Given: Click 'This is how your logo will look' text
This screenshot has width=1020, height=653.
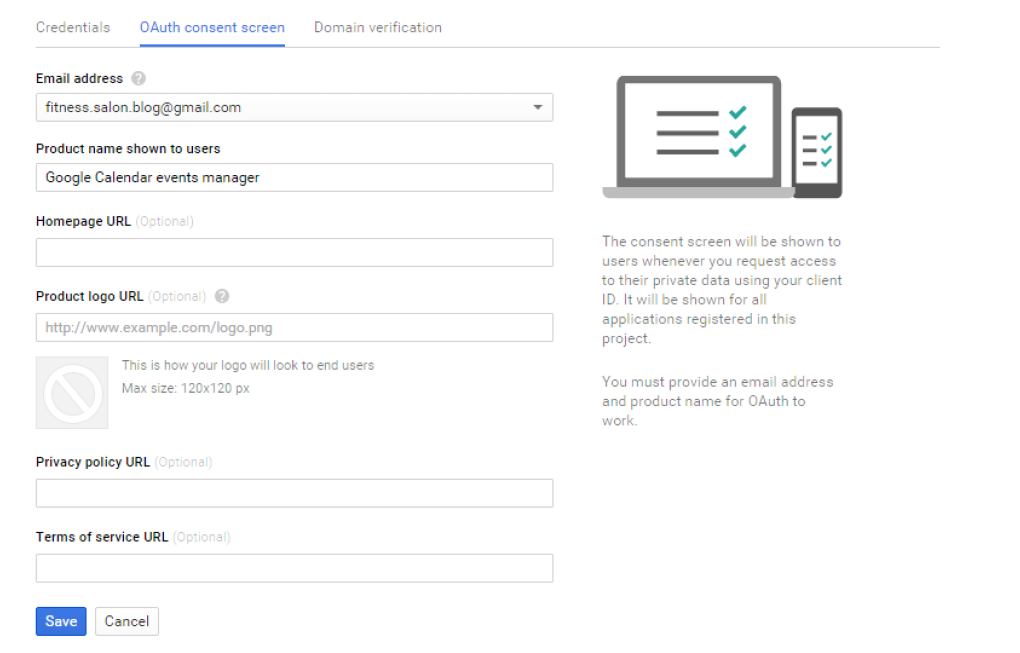Looking at the screenshot, I should 248,366.
